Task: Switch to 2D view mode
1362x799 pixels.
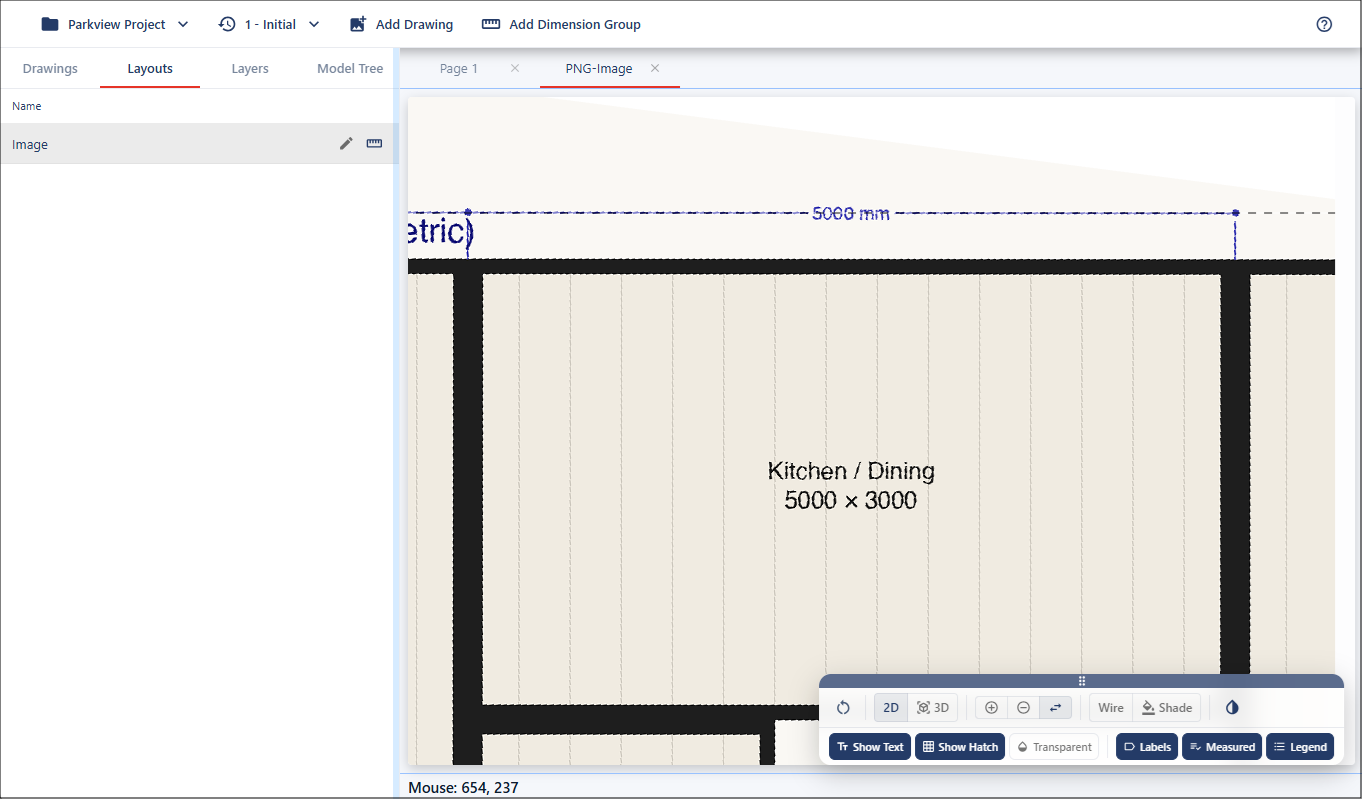Action: tap(891, 708)
